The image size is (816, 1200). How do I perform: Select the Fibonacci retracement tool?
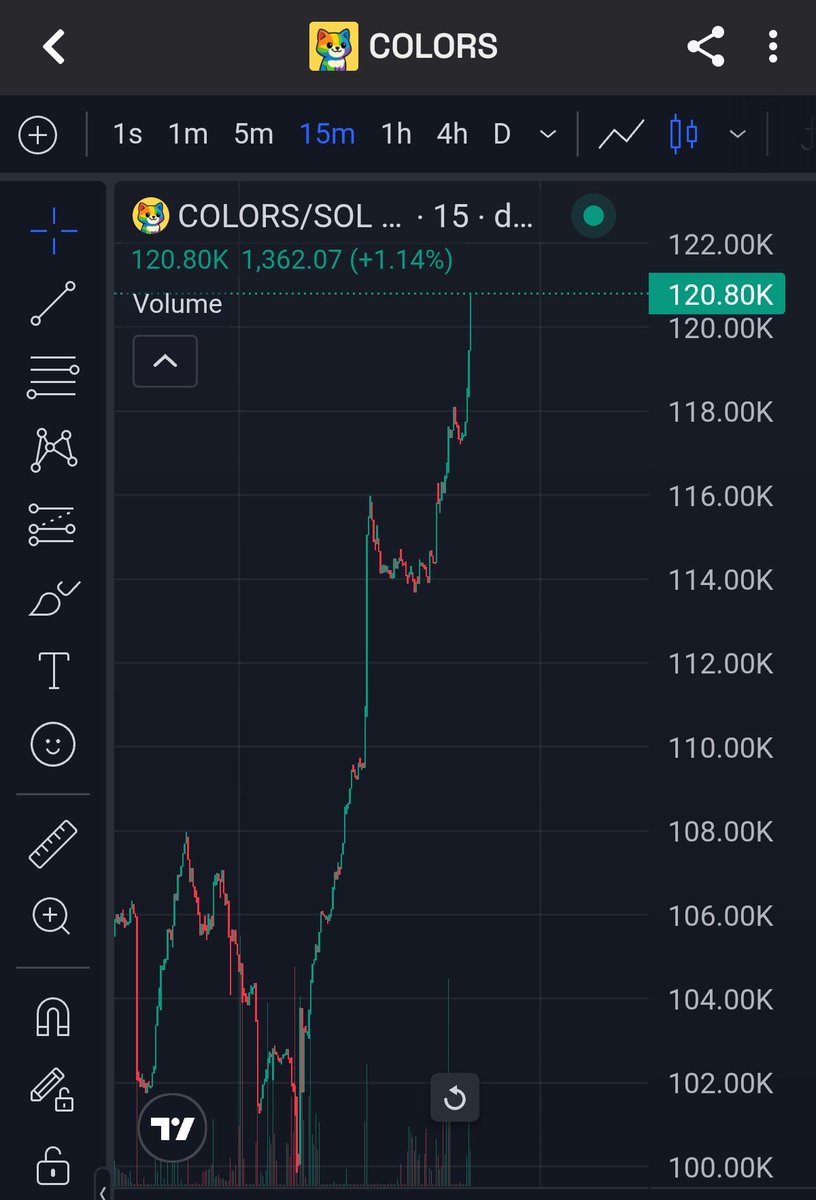(53, 378)
